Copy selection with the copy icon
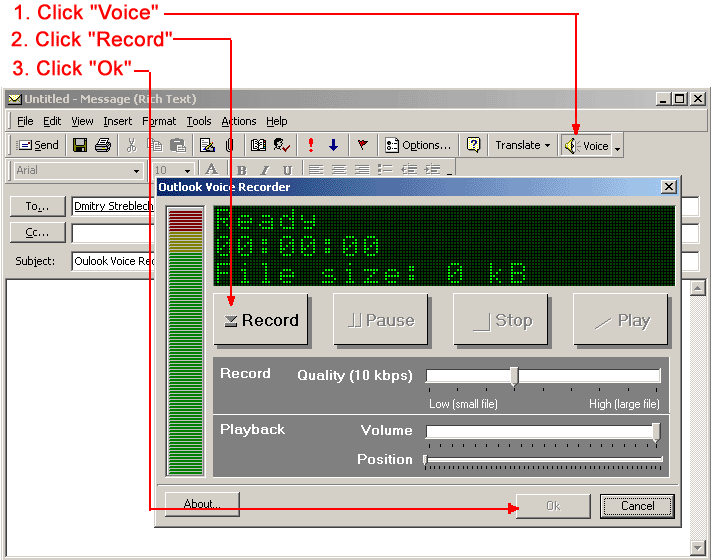711x560 pixels. point(155,145)
